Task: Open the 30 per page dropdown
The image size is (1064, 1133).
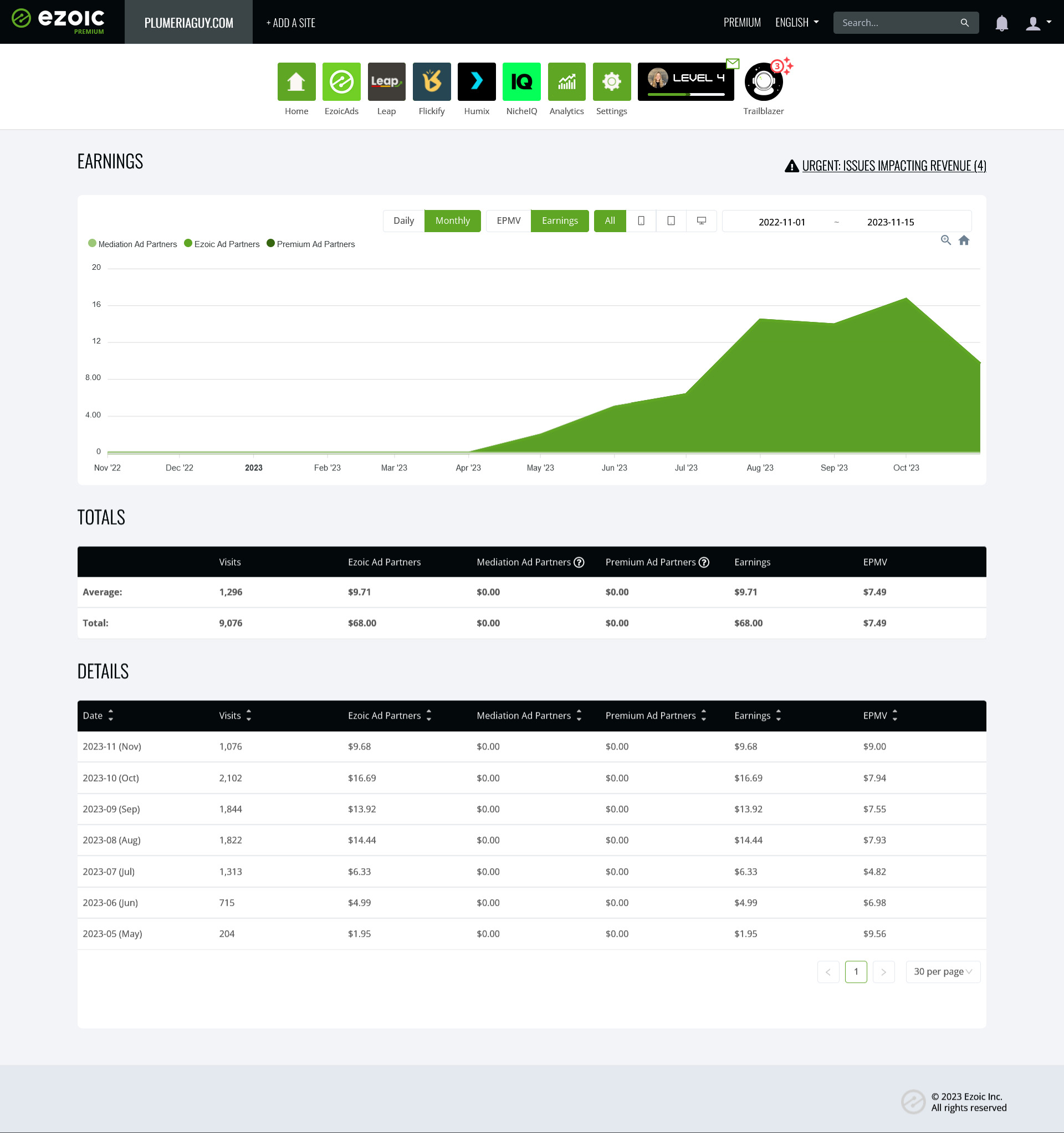Action: (x=943, y=972)
